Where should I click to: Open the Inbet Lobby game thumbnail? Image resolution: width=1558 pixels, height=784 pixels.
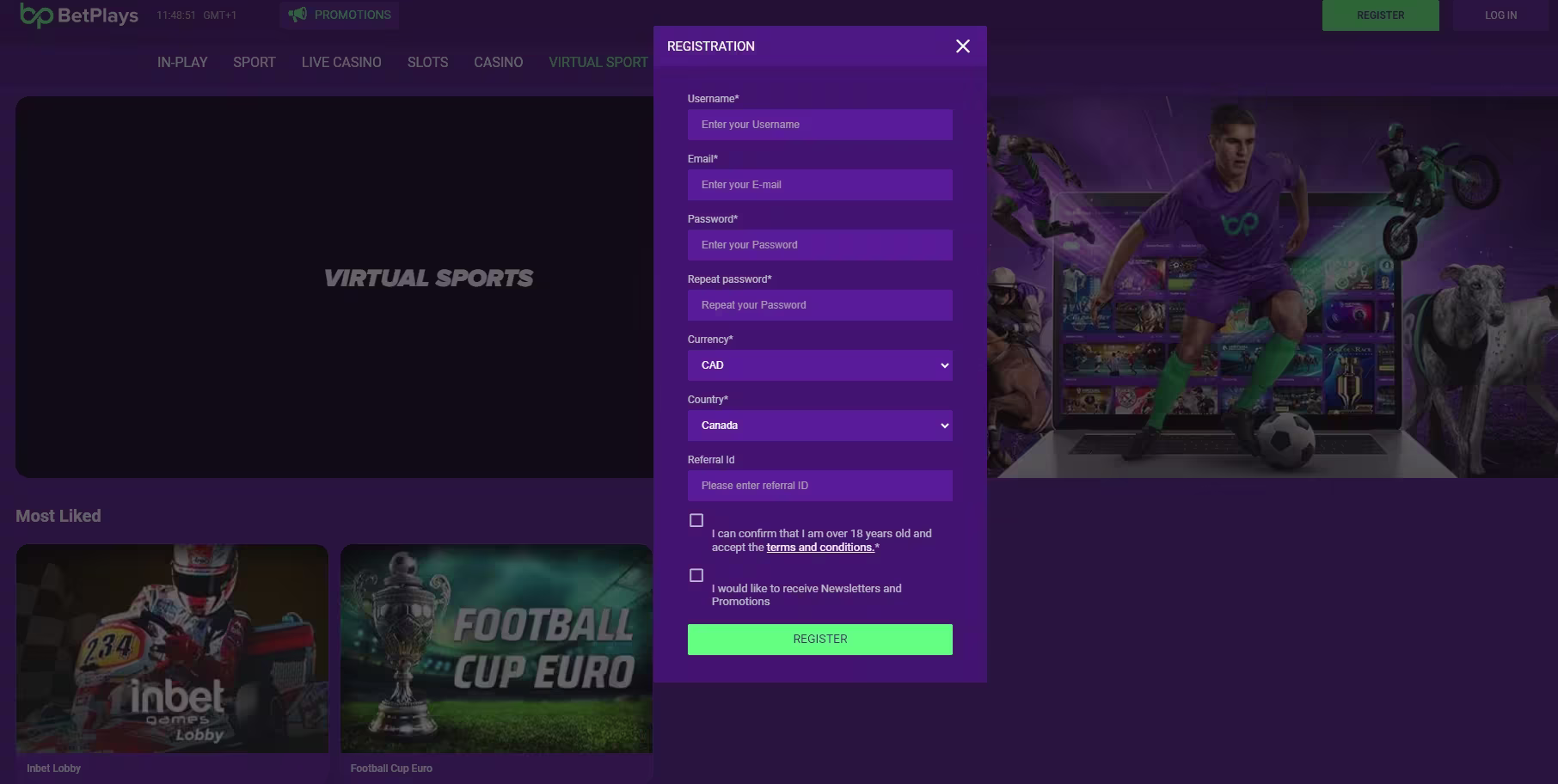point(172,648)
